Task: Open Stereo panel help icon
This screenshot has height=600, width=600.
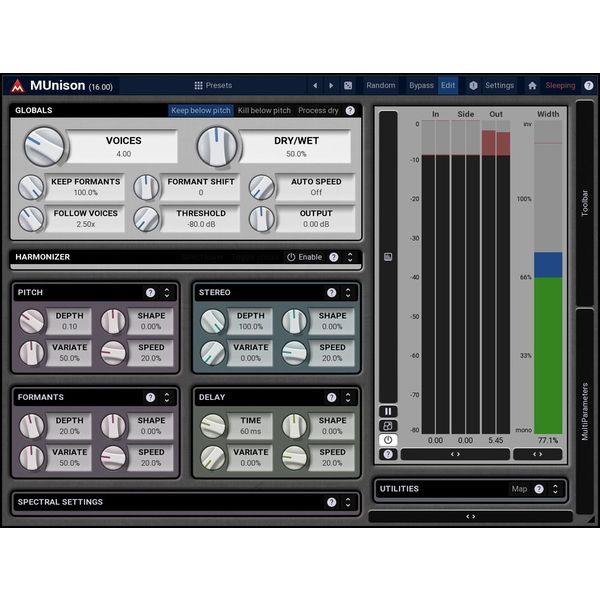Action: click(x=331, y=293)
